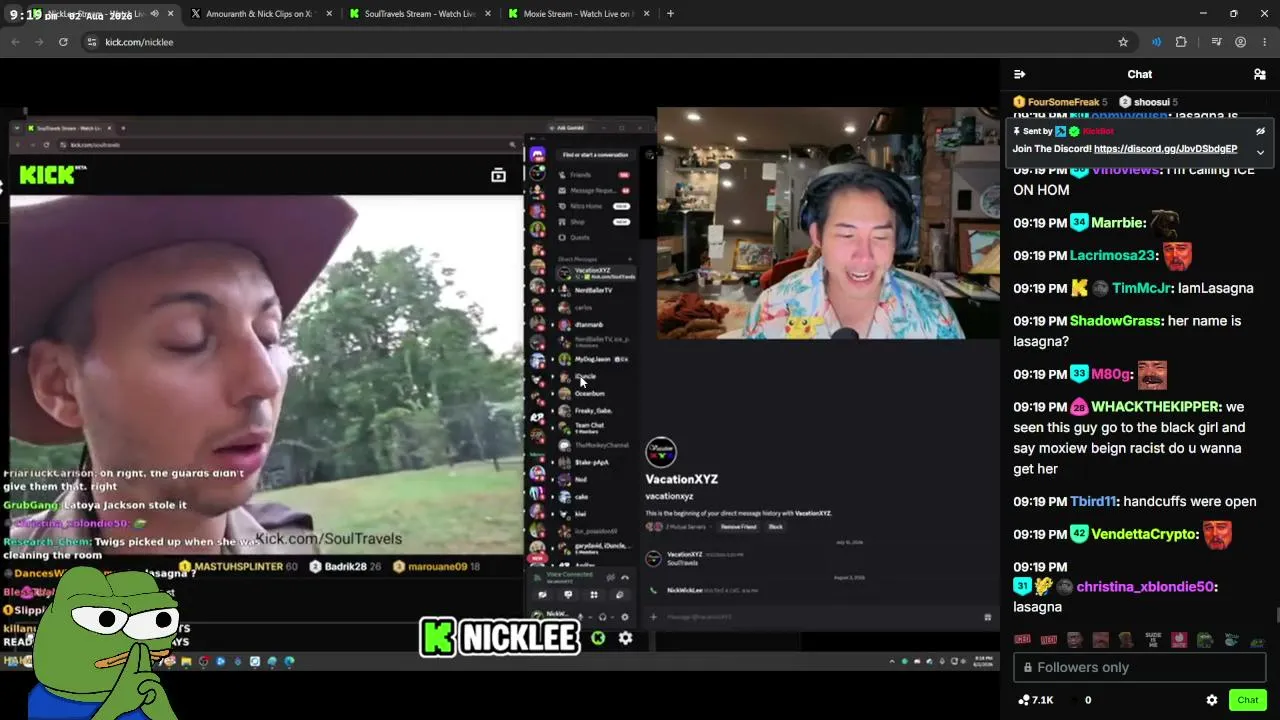Expand the pinned Discord message chevron

[1260, 152]
